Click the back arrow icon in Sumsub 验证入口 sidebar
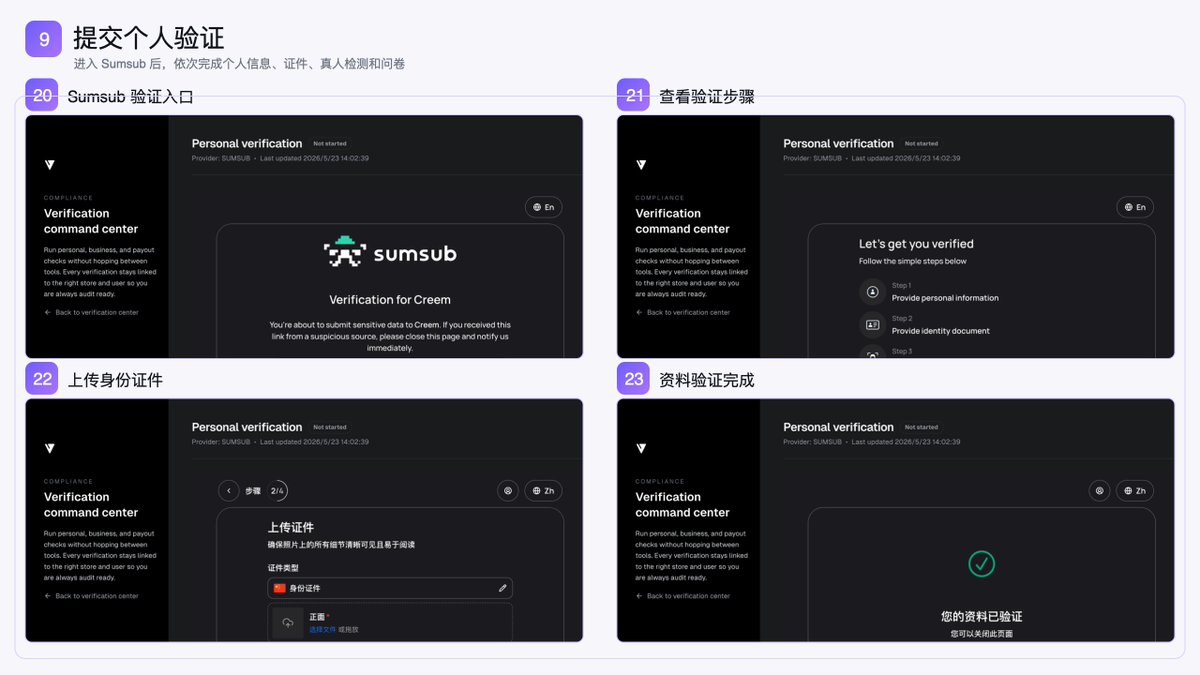The image size is (1200, 675). point(47,313)
